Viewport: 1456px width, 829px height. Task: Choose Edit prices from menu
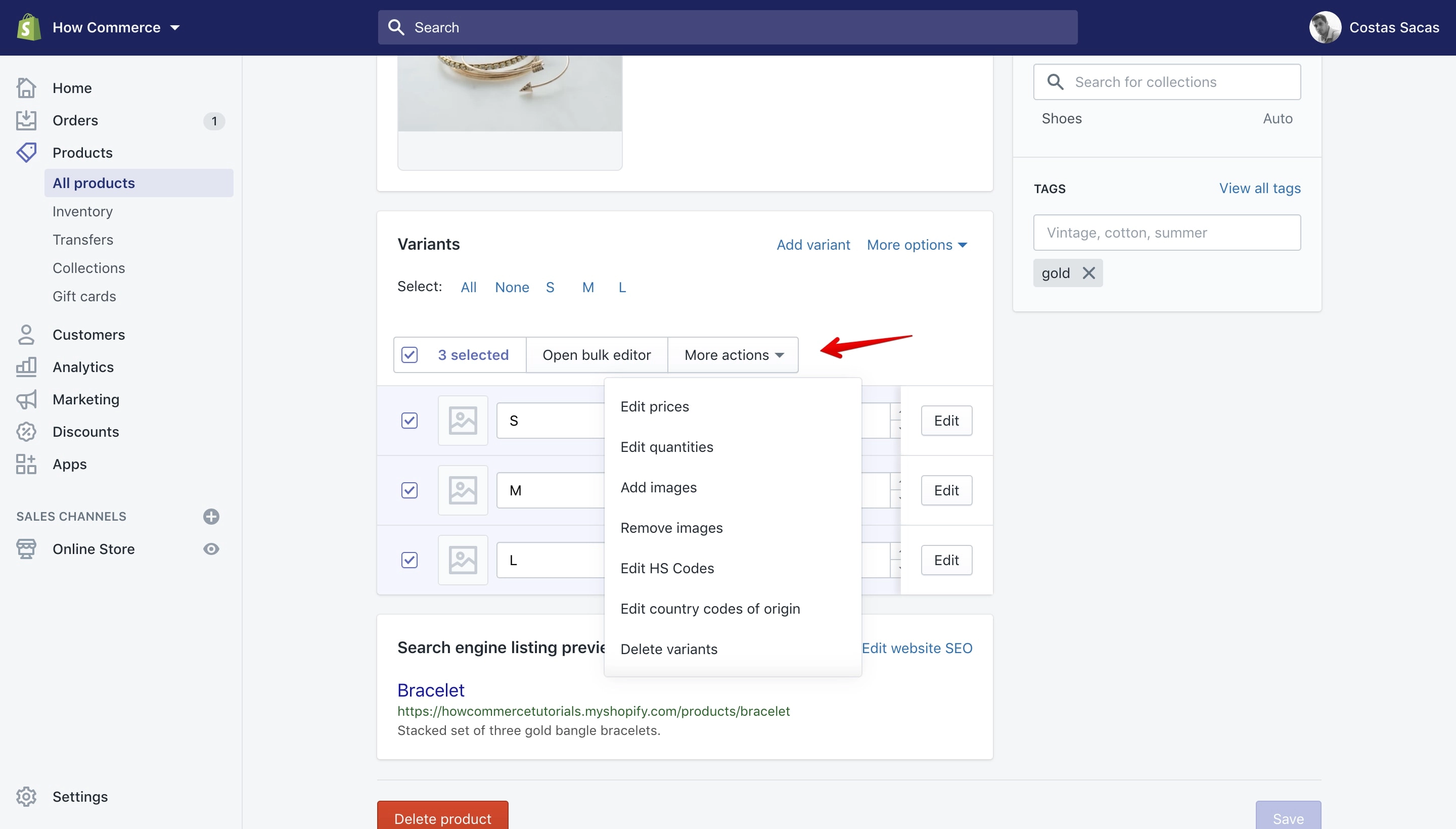(732, 406)
